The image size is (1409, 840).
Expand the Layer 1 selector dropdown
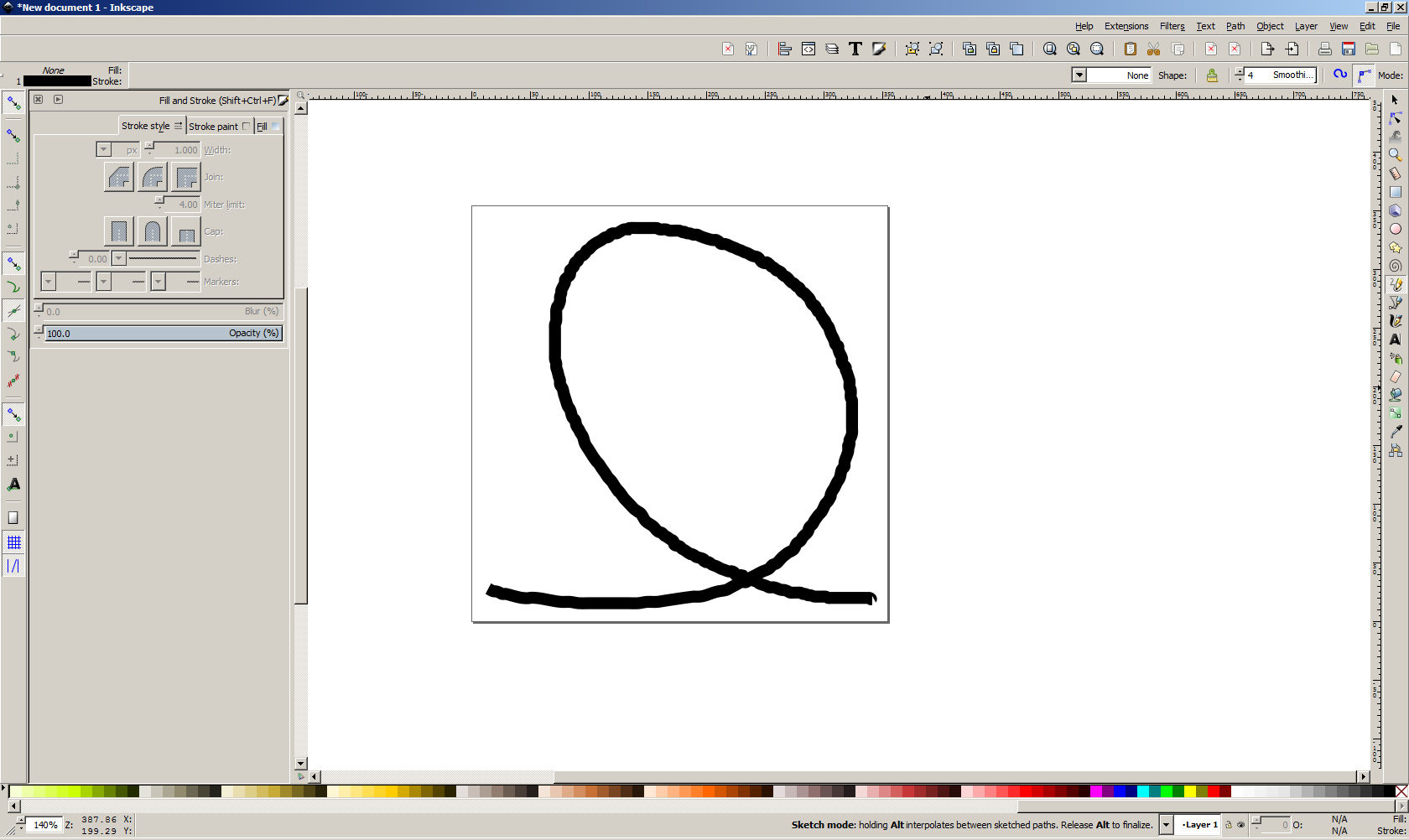[x=1166, y=825]
